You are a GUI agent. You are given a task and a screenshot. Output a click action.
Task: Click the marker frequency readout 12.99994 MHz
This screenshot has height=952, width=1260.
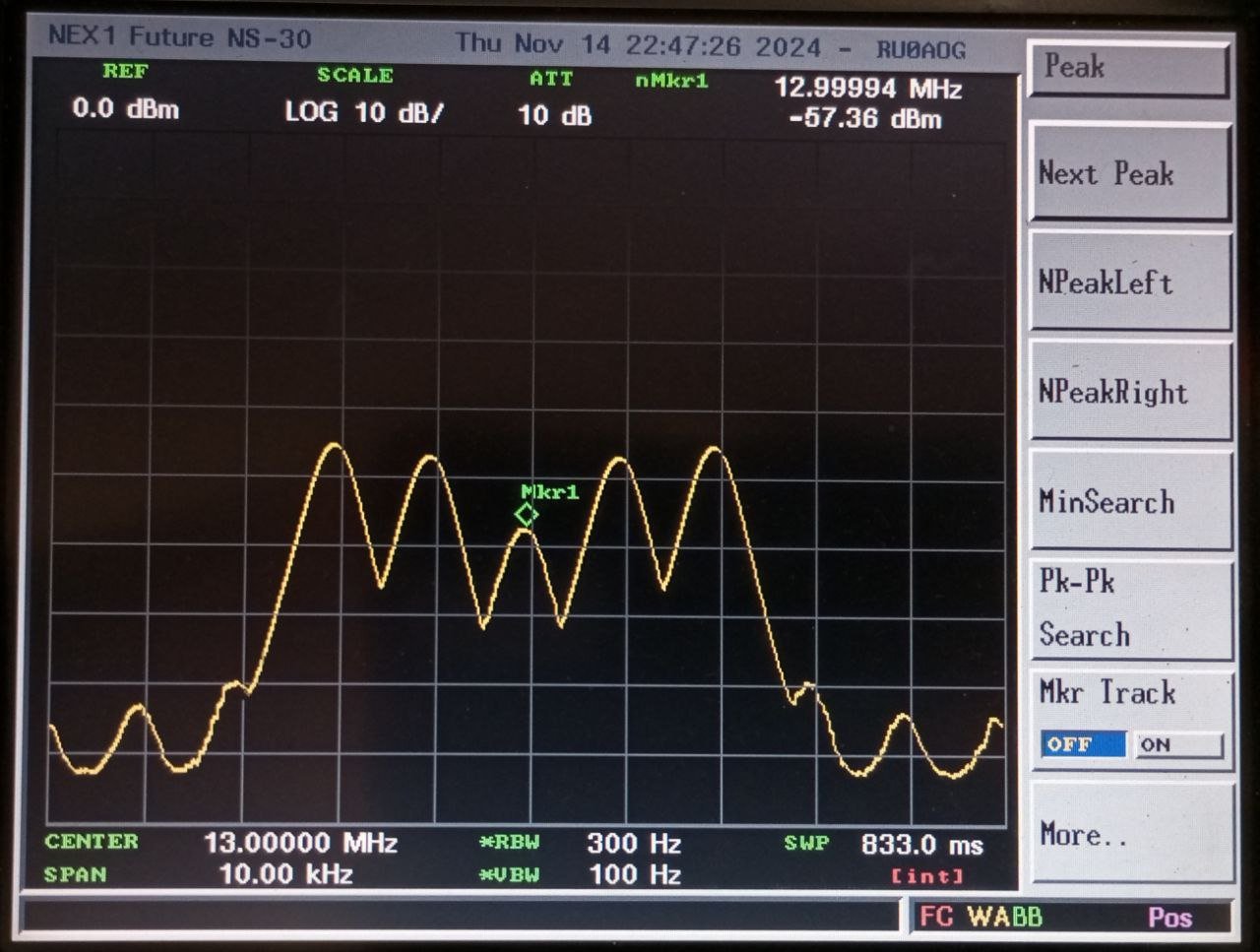tap(867, 89)
